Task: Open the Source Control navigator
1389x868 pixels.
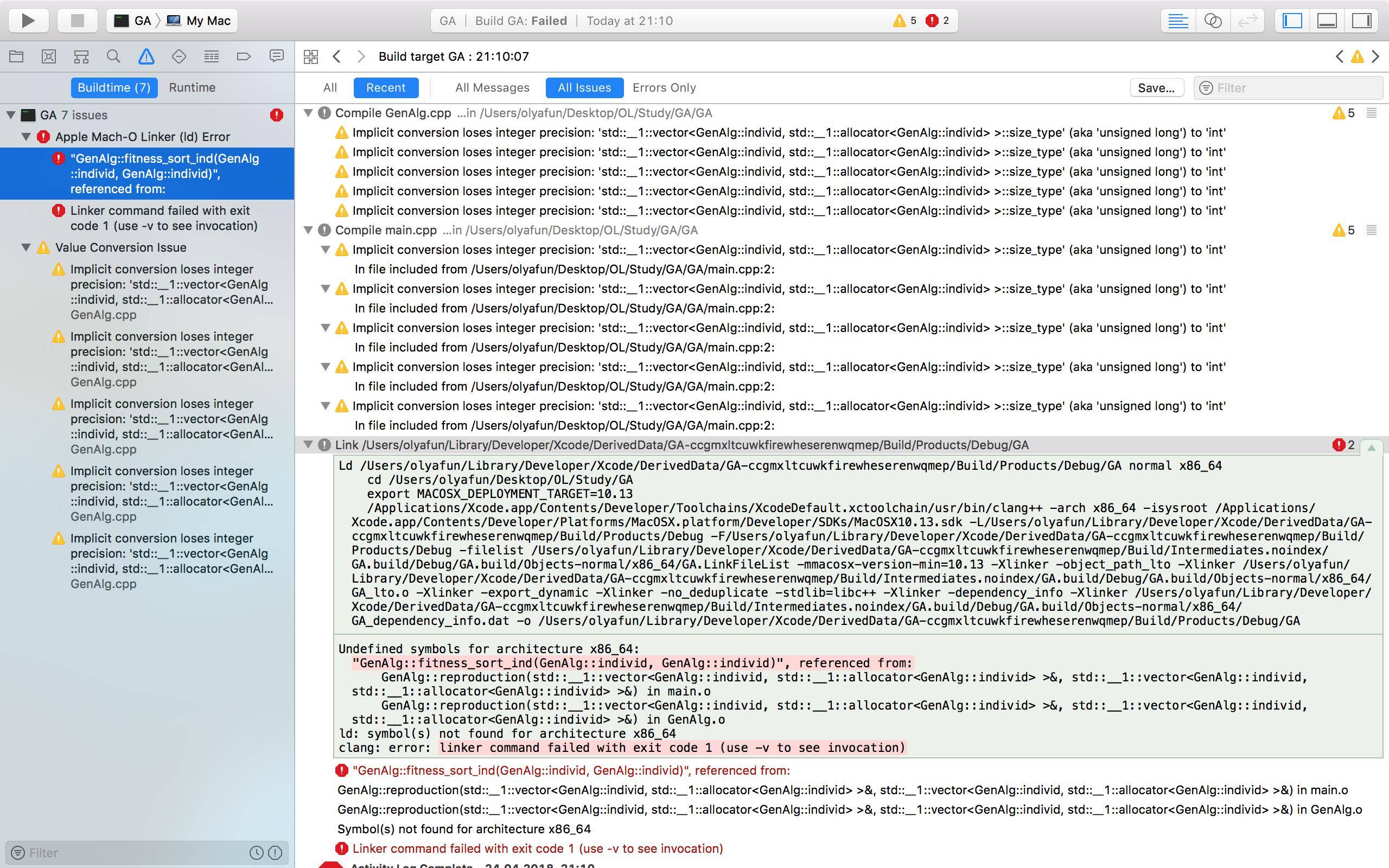Action: click(x=49, y=56)
